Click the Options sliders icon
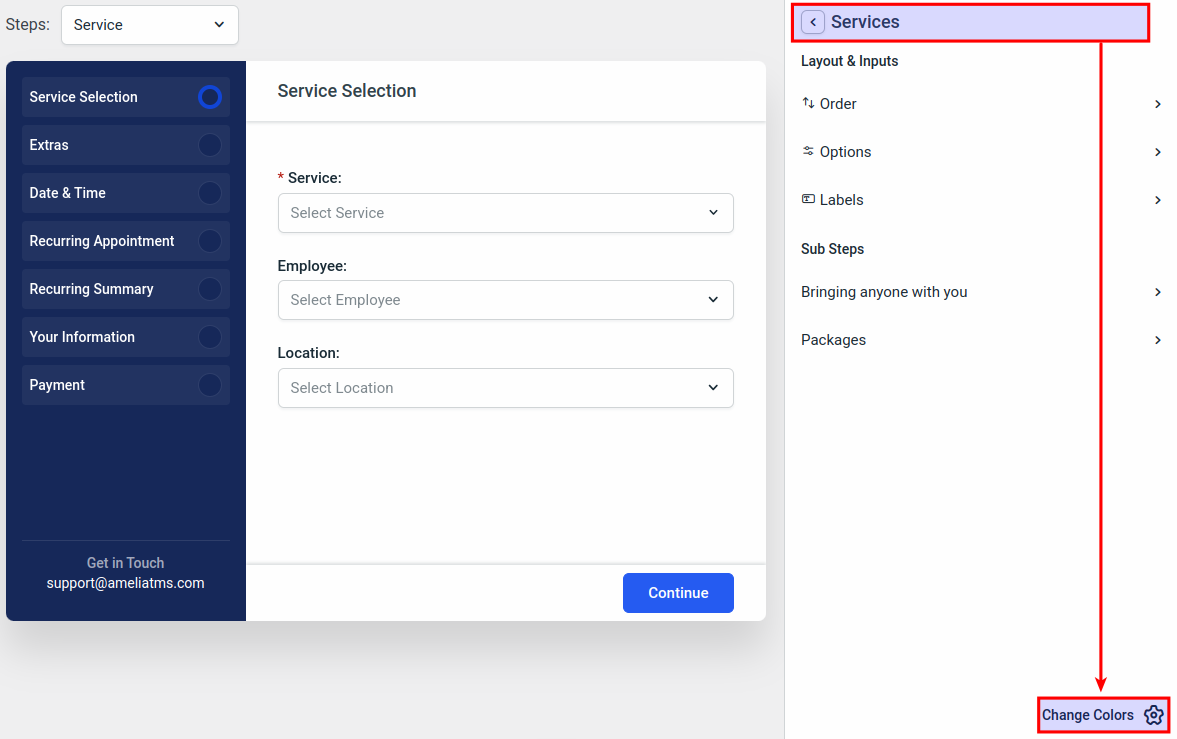 pos(808,151)
